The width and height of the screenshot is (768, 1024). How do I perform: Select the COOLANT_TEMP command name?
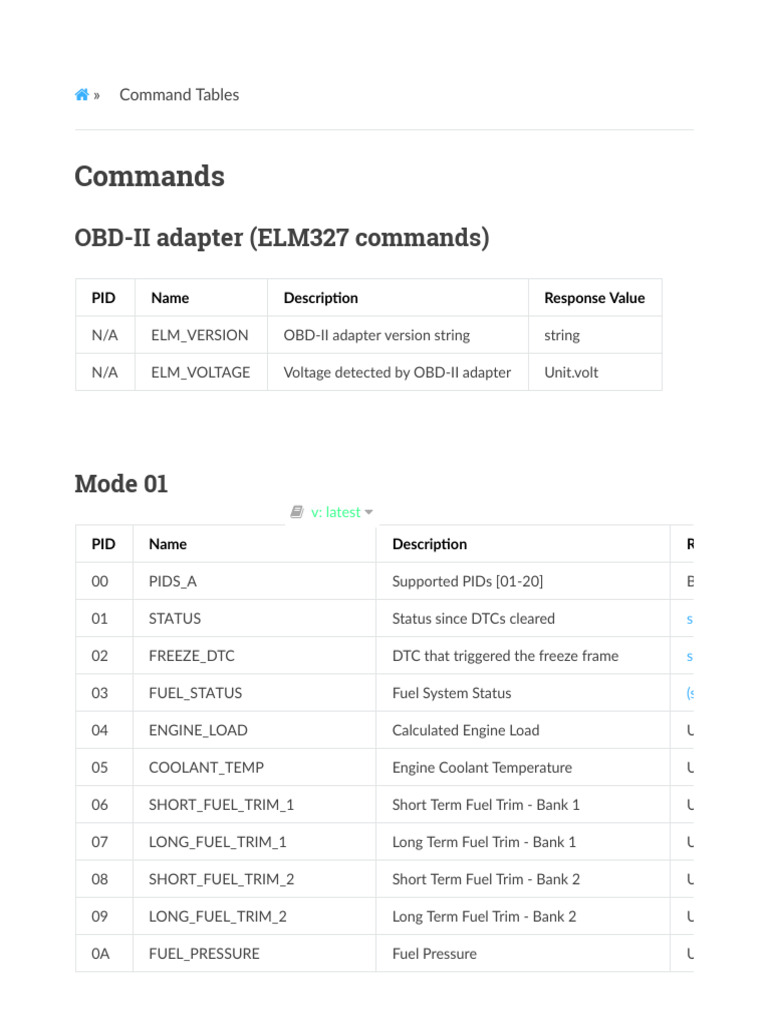206,767
